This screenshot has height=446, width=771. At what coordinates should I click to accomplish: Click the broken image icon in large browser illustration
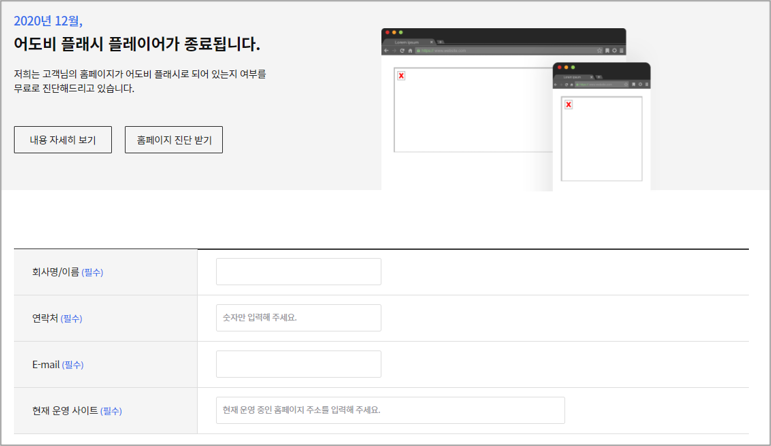point(401,75)
